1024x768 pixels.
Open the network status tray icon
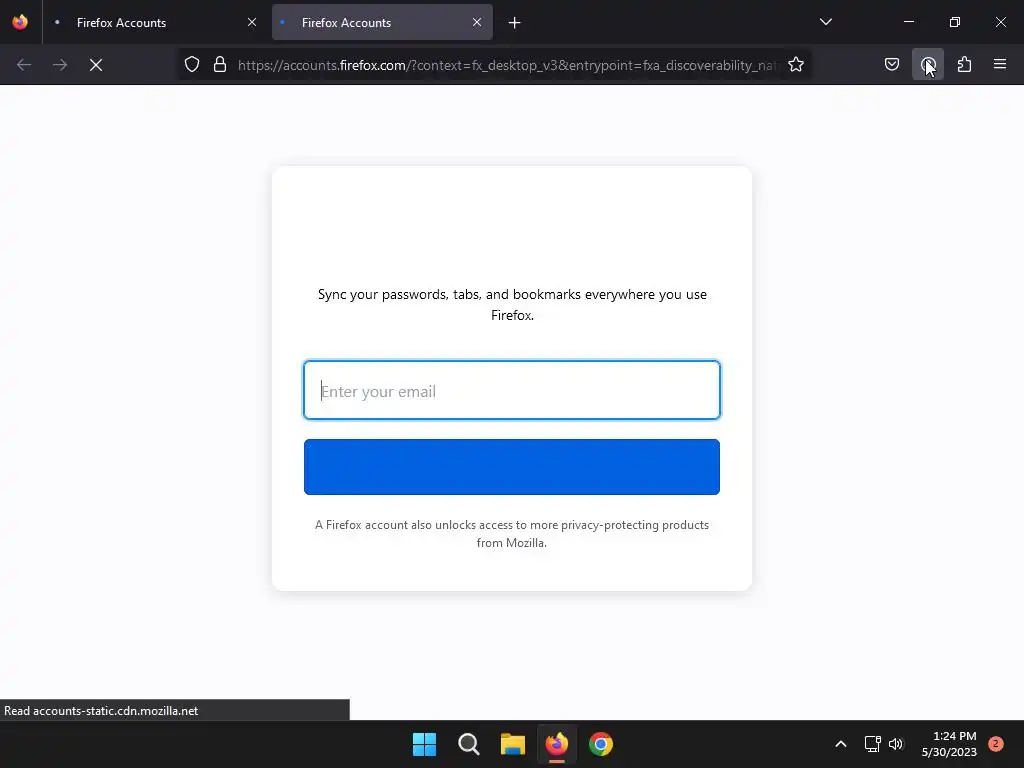point(872,744)
